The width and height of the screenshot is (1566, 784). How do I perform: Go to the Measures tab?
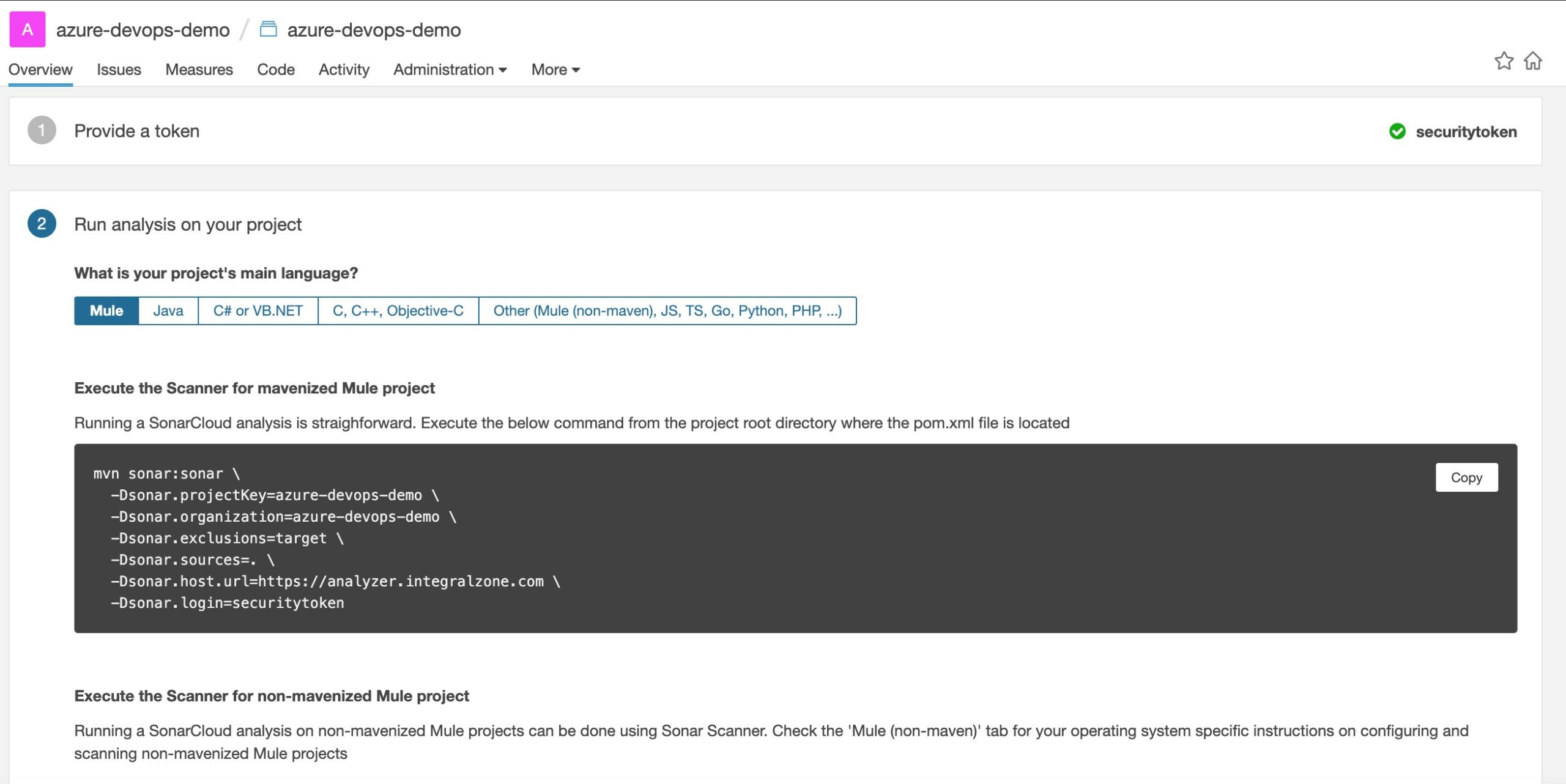[x=199, y=70]
